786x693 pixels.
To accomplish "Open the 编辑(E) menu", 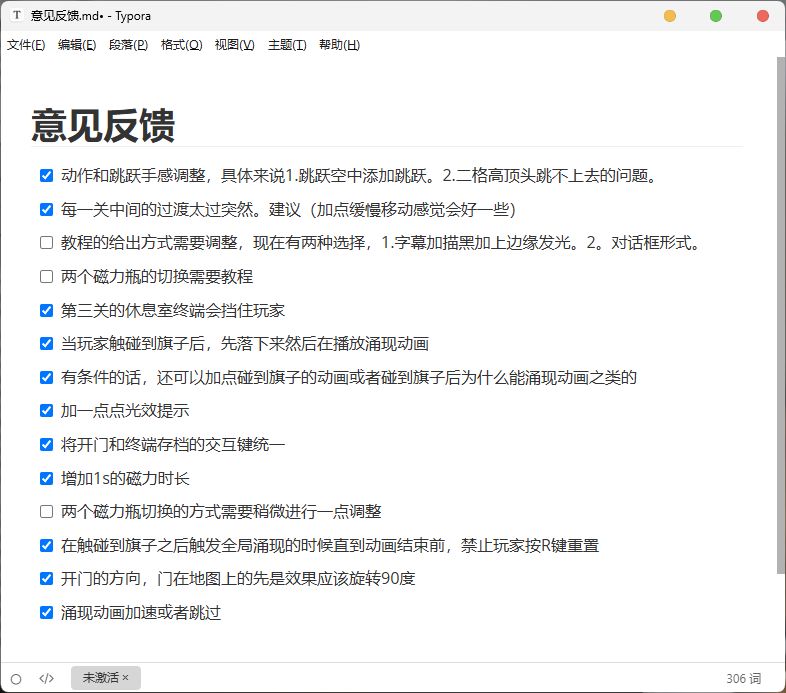I will (x=77, y=45).
